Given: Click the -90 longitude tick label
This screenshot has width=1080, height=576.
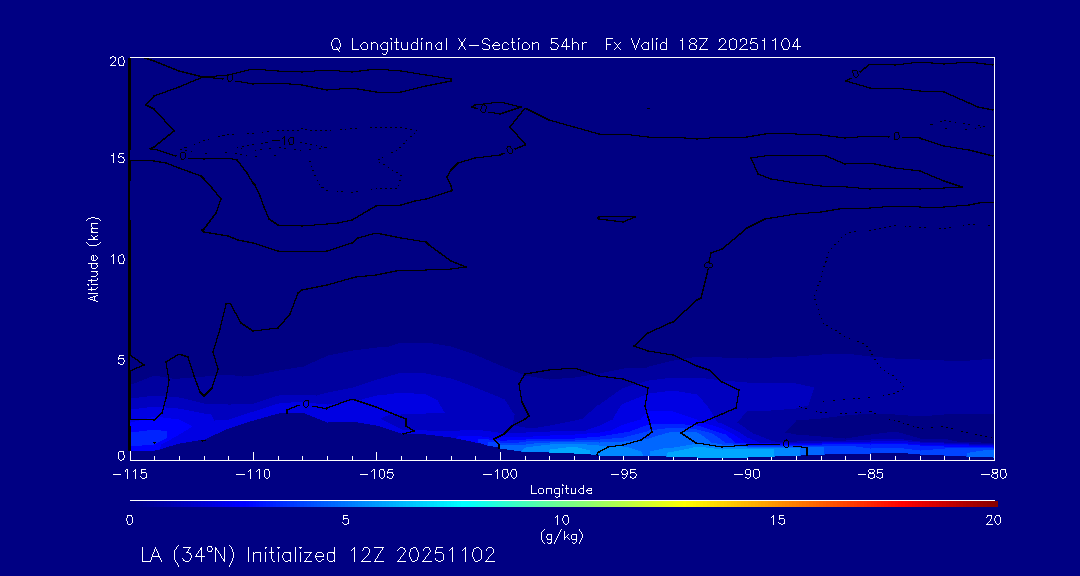Looking at the screenshot, I should pos(747,475).
